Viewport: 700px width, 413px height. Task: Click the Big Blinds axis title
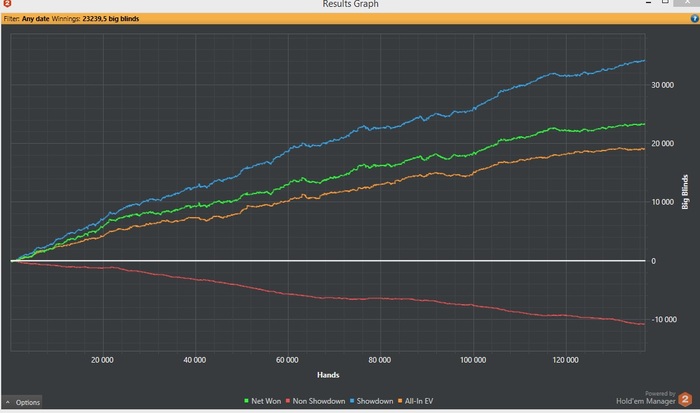pos(685,192)
